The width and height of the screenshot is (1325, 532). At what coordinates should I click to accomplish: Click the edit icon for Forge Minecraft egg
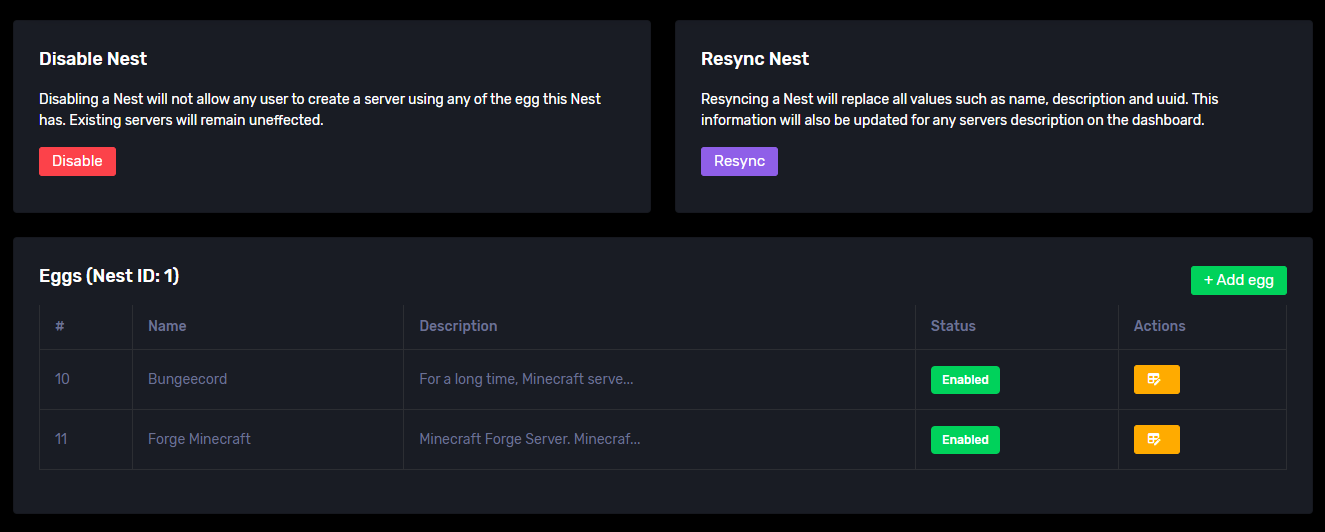1156,440
